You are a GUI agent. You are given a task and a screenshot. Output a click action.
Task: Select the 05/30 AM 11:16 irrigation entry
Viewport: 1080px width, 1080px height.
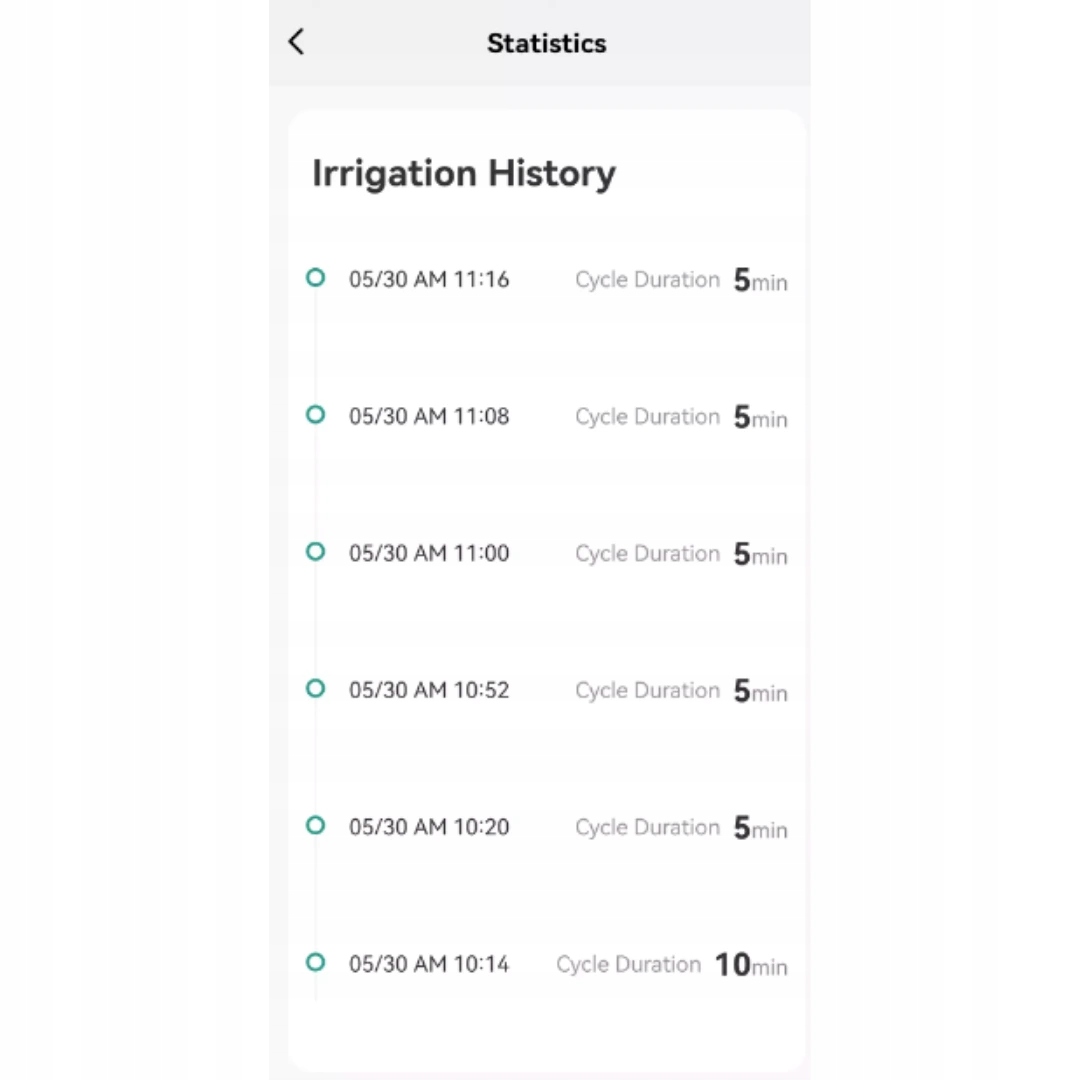(x=429, y=280)
